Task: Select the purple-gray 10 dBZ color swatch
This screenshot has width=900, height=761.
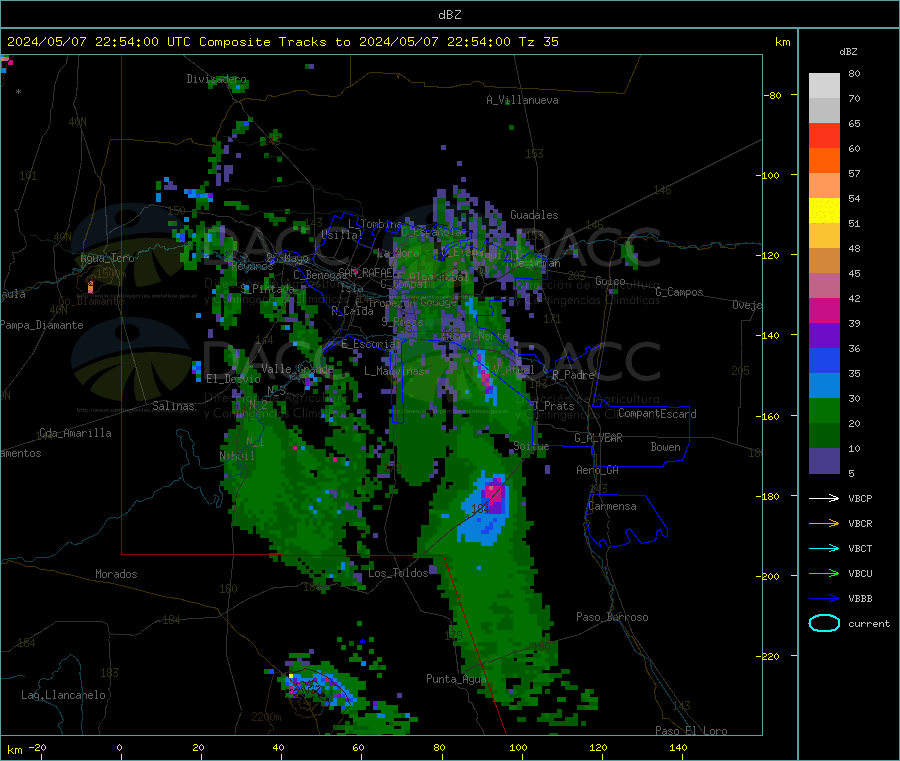Action: [824, 461]
